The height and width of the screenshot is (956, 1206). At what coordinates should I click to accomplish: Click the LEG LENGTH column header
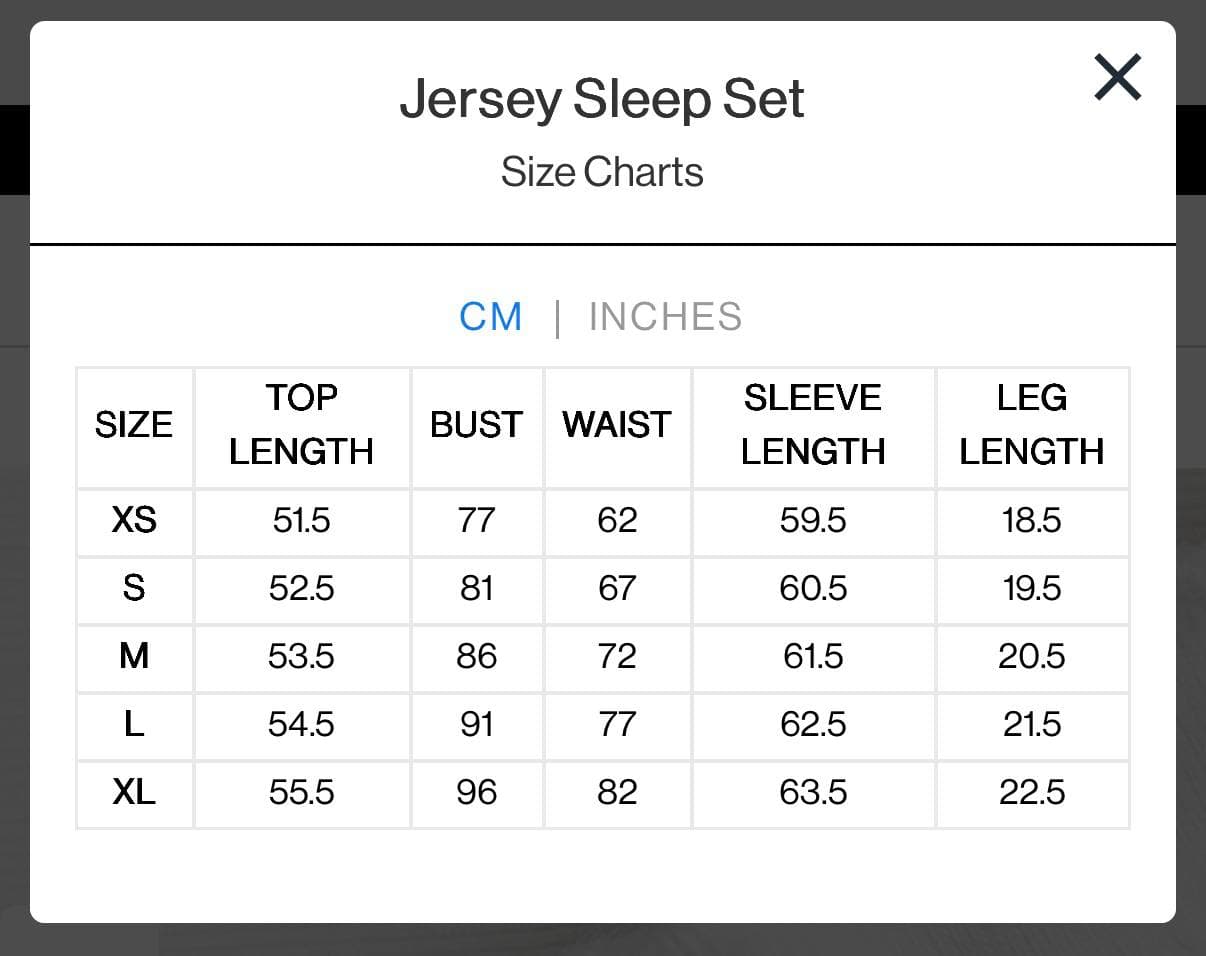[x=1032, y=425]
